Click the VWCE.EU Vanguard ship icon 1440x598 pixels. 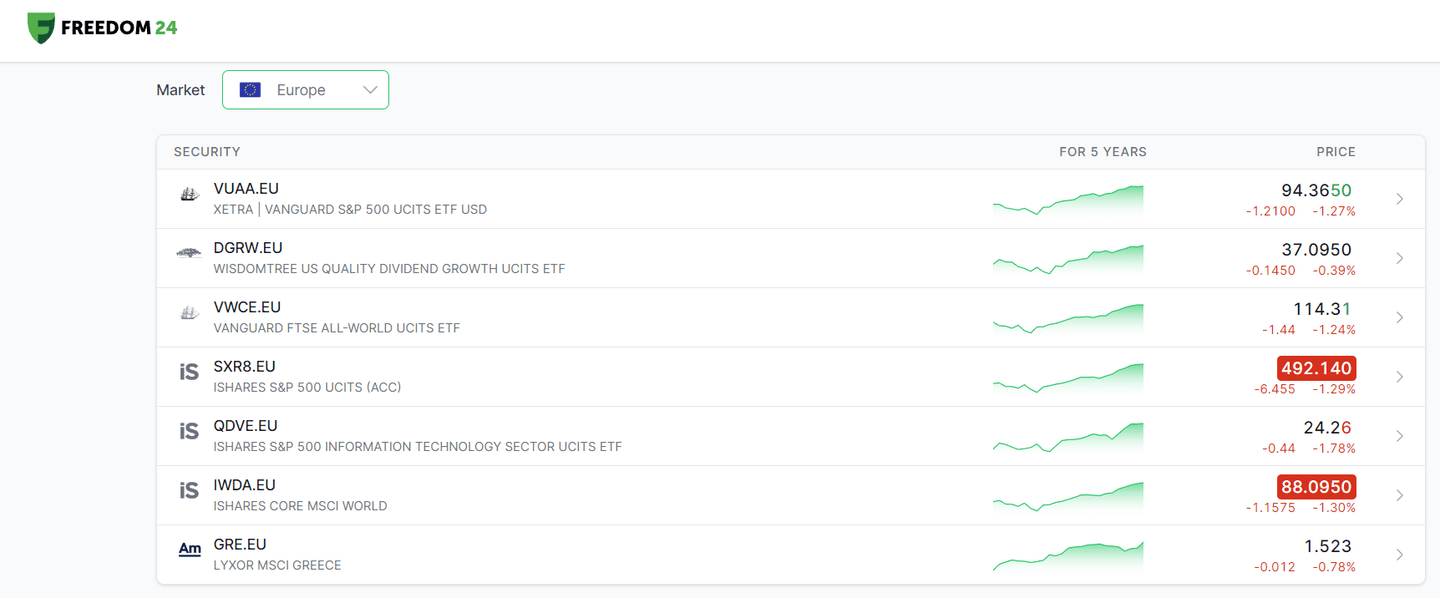pyautogui.click(x=189, y=313)
